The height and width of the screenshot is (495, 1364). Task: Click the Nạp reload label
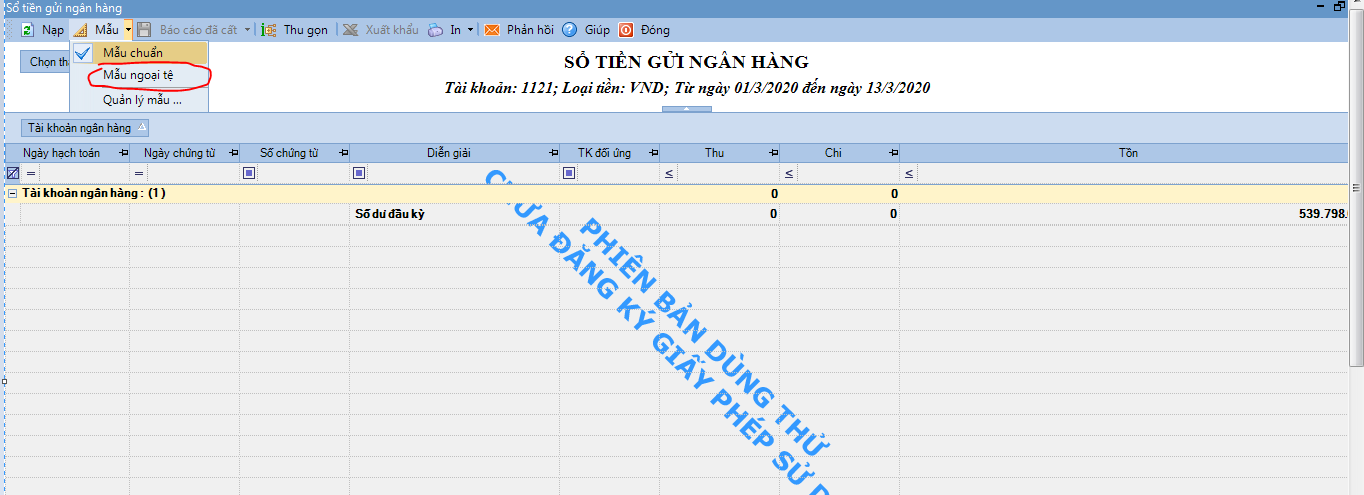point(53,30)
